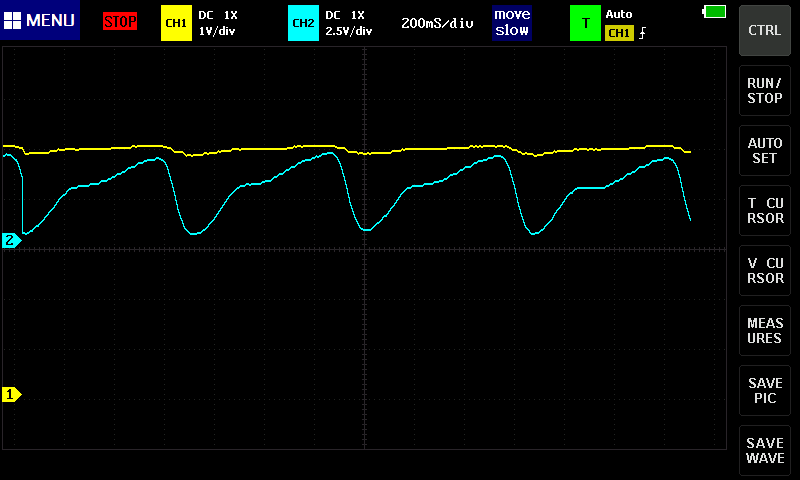The height and width of the screenshot is (480, 800).
Task: Click the red STOP status indicator
Action: pos(120,21)
